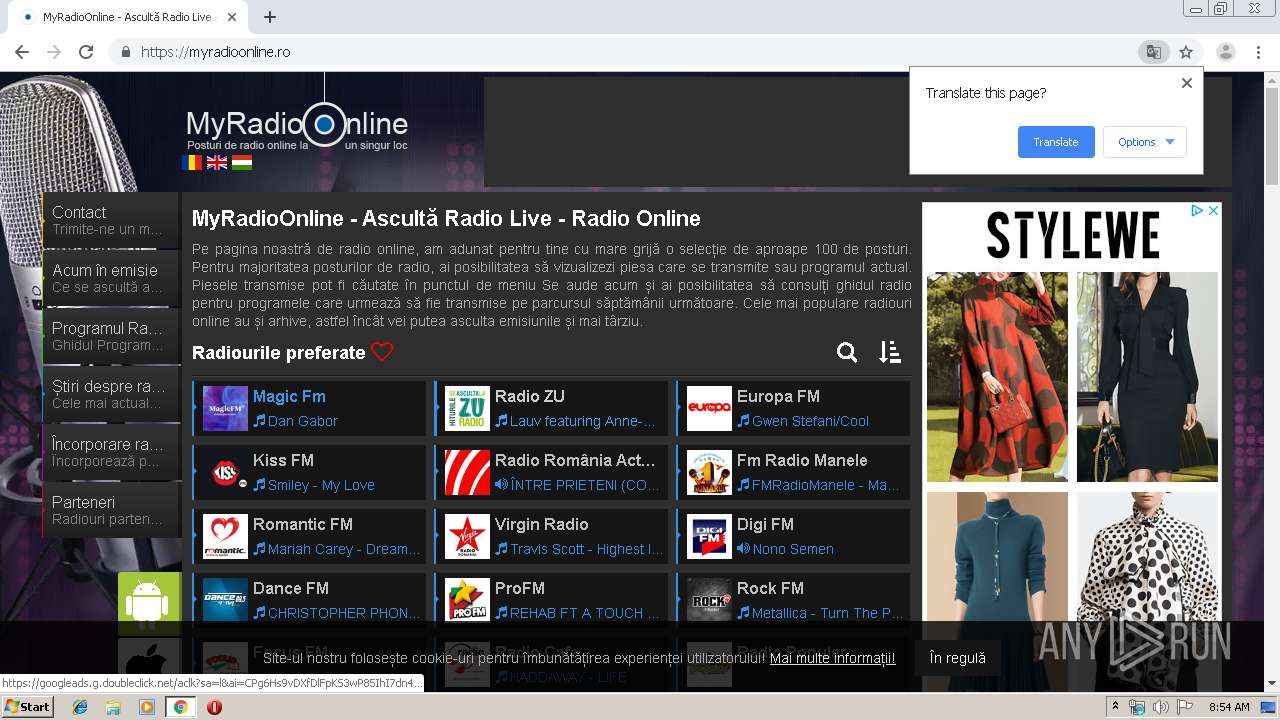
Task: Open a new browser tab
Action: 269,17
